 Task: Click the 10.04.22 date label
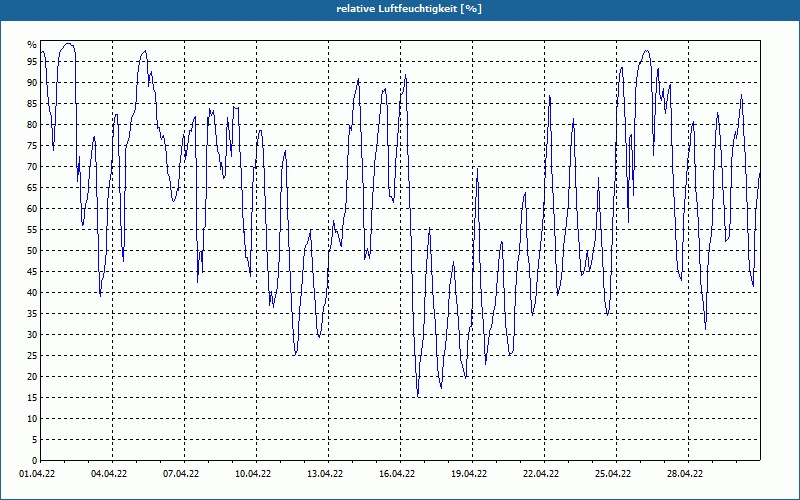(253, 474)
